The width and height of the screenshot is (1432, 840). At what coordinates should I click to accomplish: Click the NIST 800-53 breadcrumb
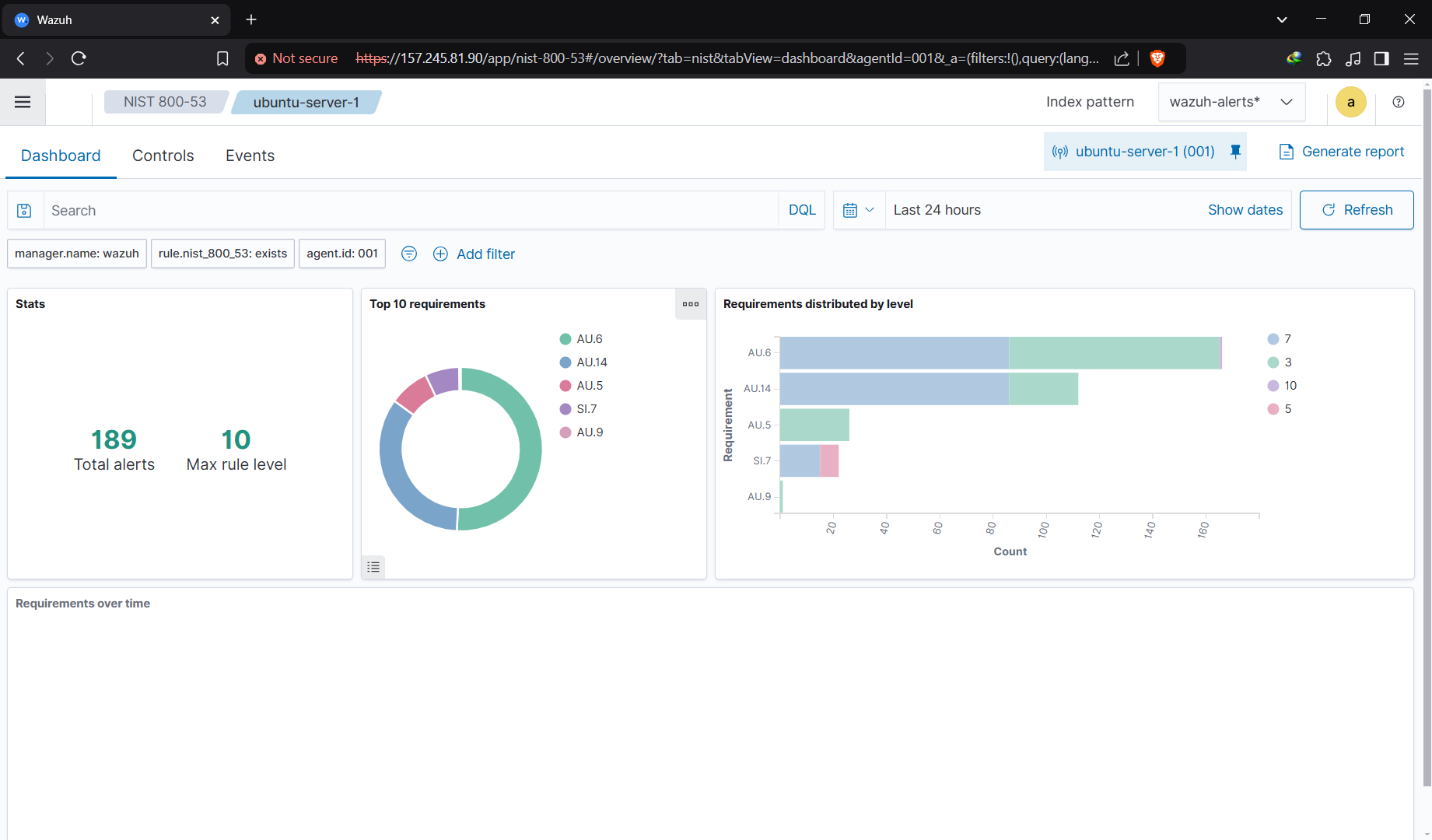point(165,102)
